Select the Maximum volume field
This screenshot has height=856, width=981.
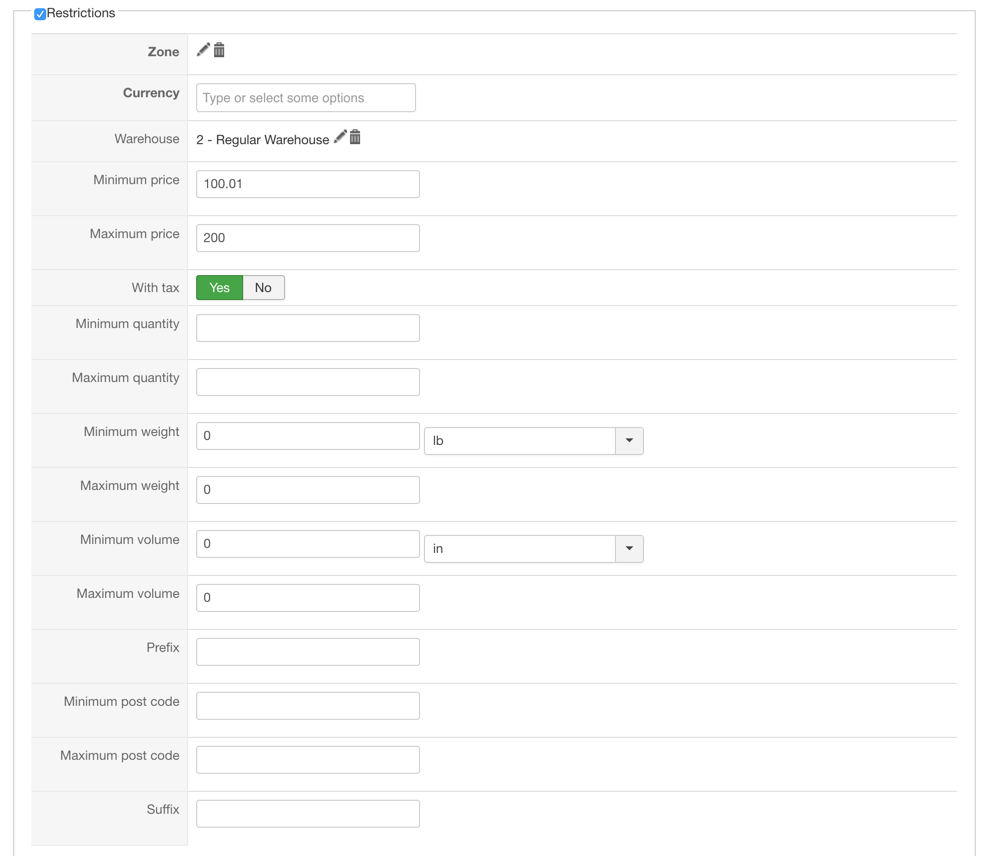point(307,598)
